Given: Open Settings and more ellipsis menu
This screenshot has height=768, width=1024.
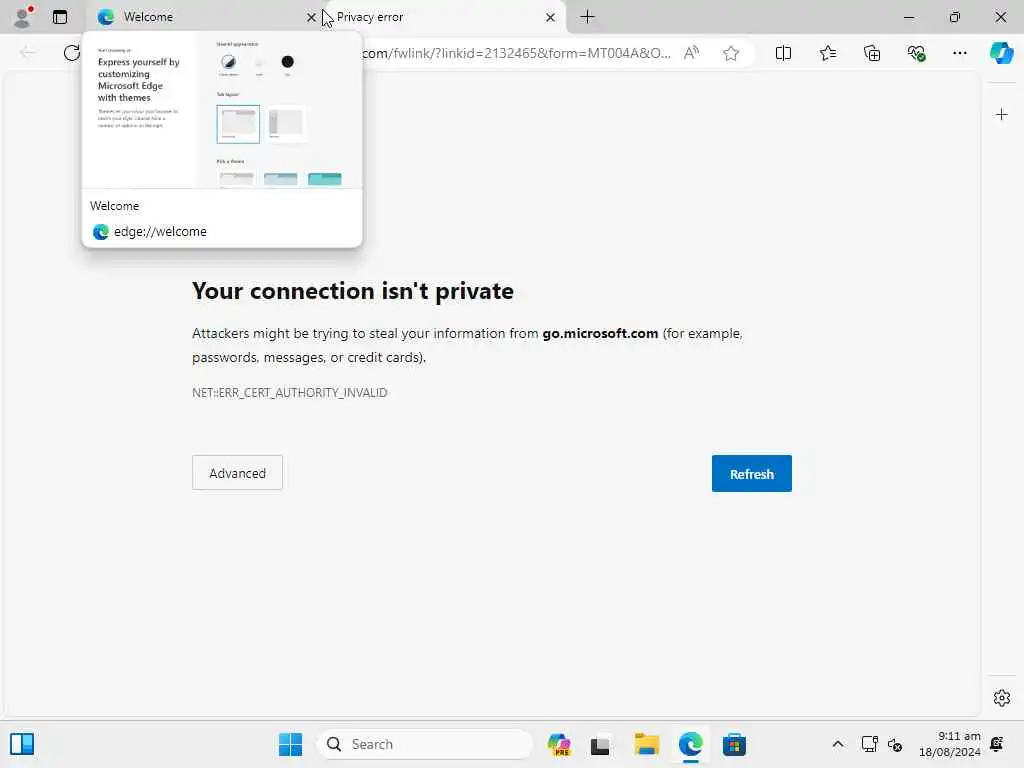Looking at the screenshot, I should click(959, 53).
